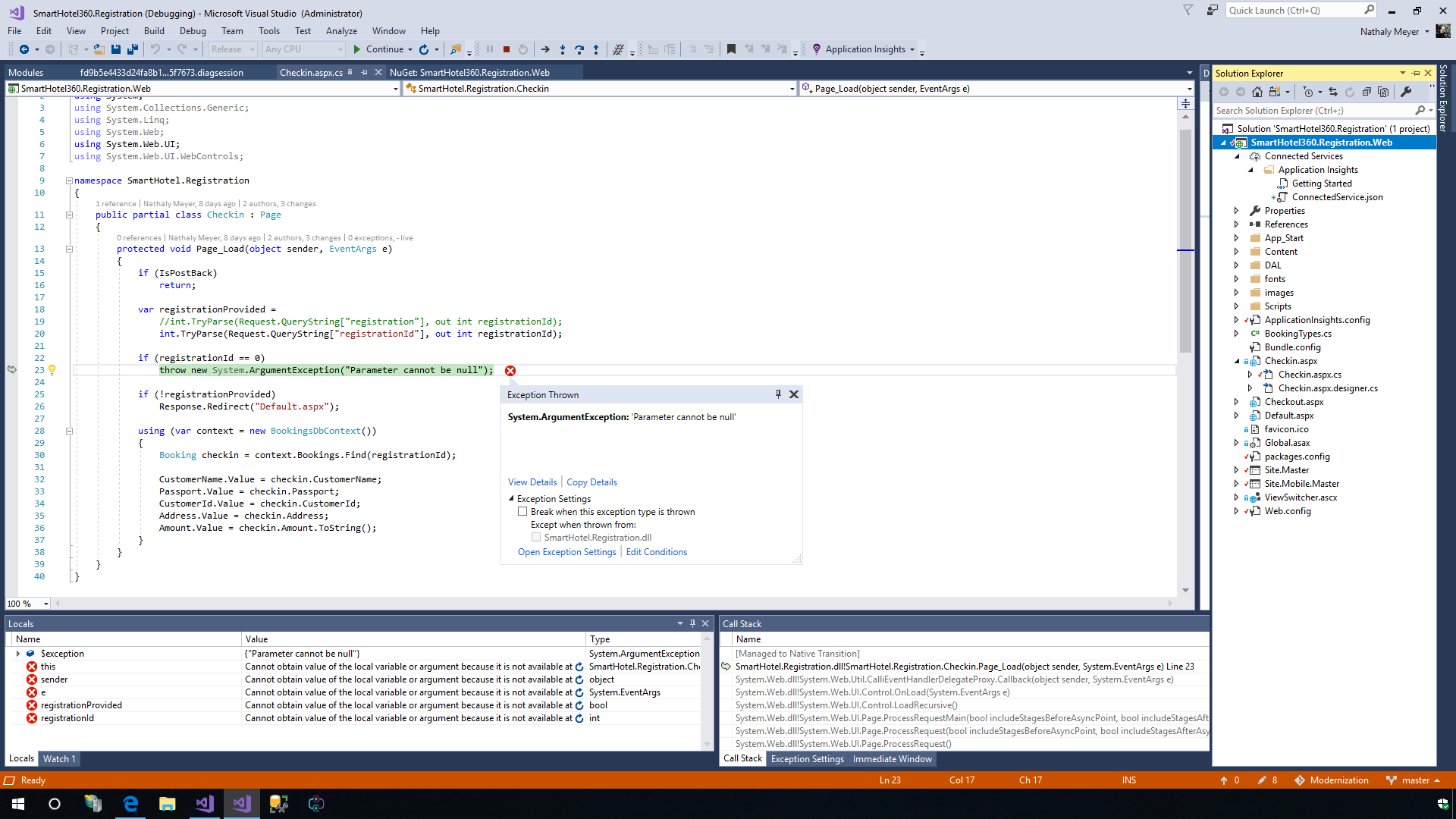Click the Continue debugging button
This screenshot has height=819, width=1456.
coord(378,49)
